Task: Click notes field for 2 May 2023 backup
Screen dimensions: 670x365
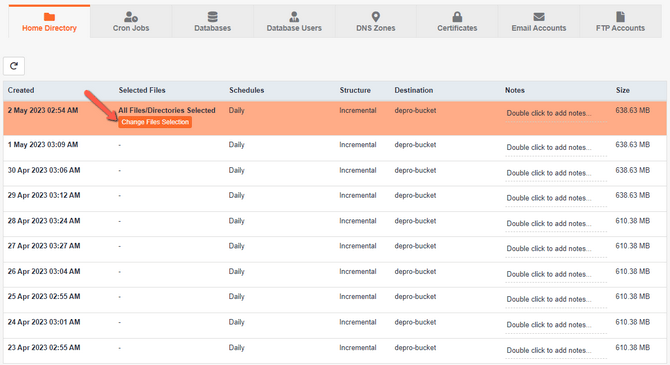Action: pos(556,114)
